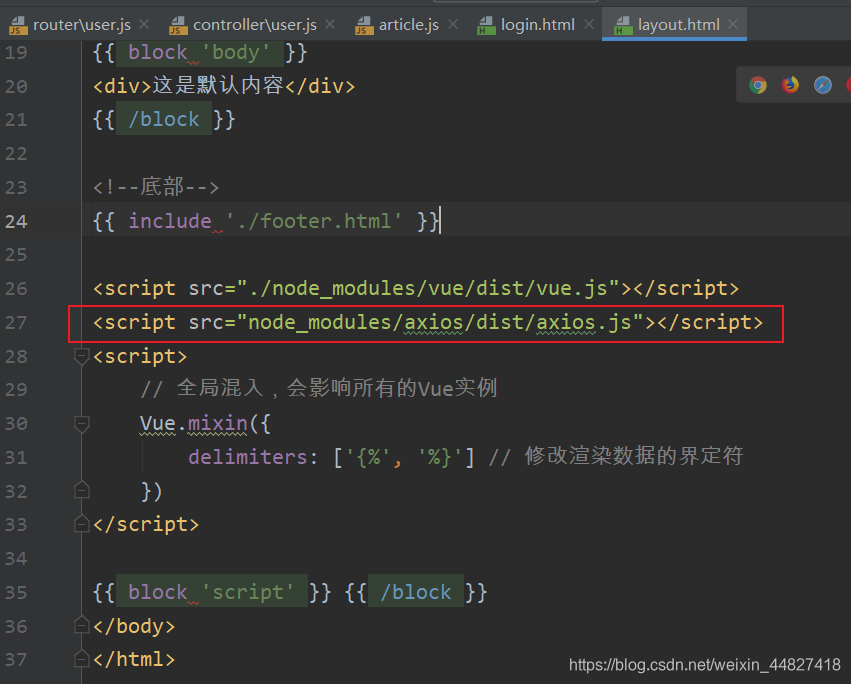Close the router\user.js tab
The image size is (851, 684).
[144, 24]
